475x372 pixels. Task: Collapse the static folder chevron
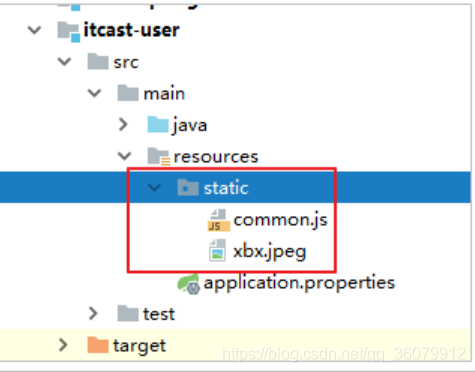[x=155, y=187]
